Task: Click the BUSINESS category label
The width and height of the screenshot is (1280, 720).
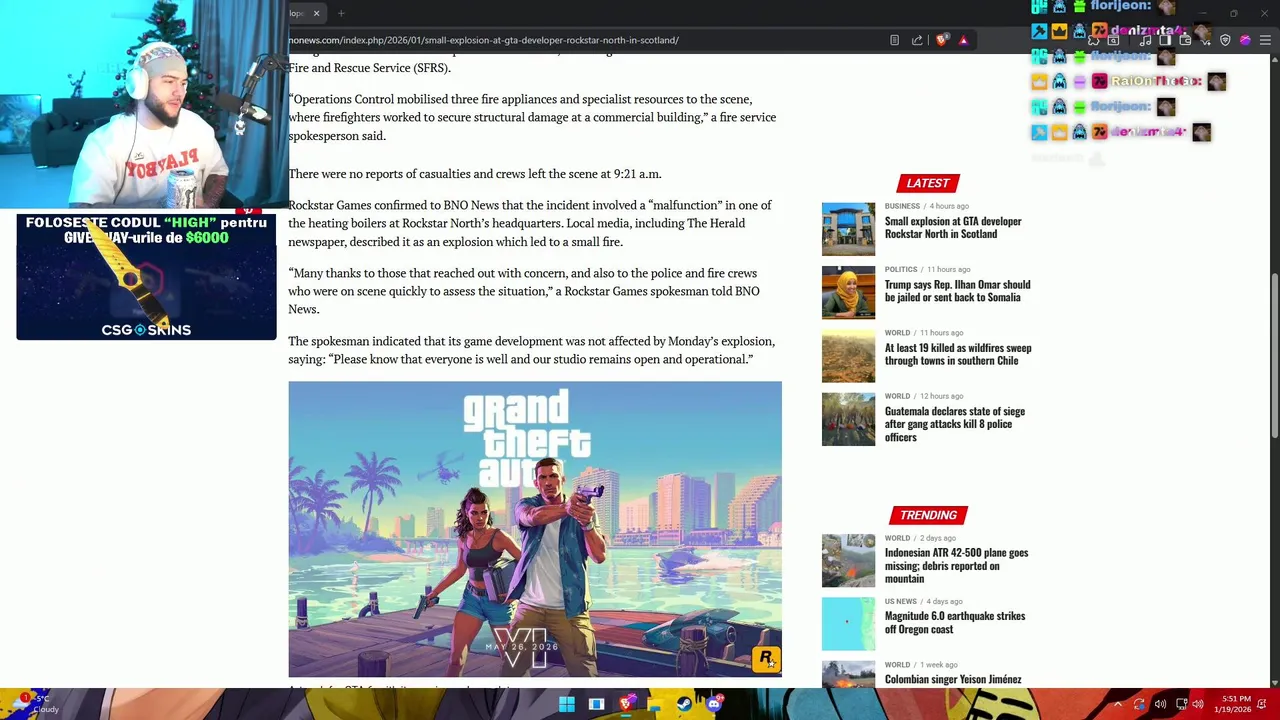Action: [902, 206]
